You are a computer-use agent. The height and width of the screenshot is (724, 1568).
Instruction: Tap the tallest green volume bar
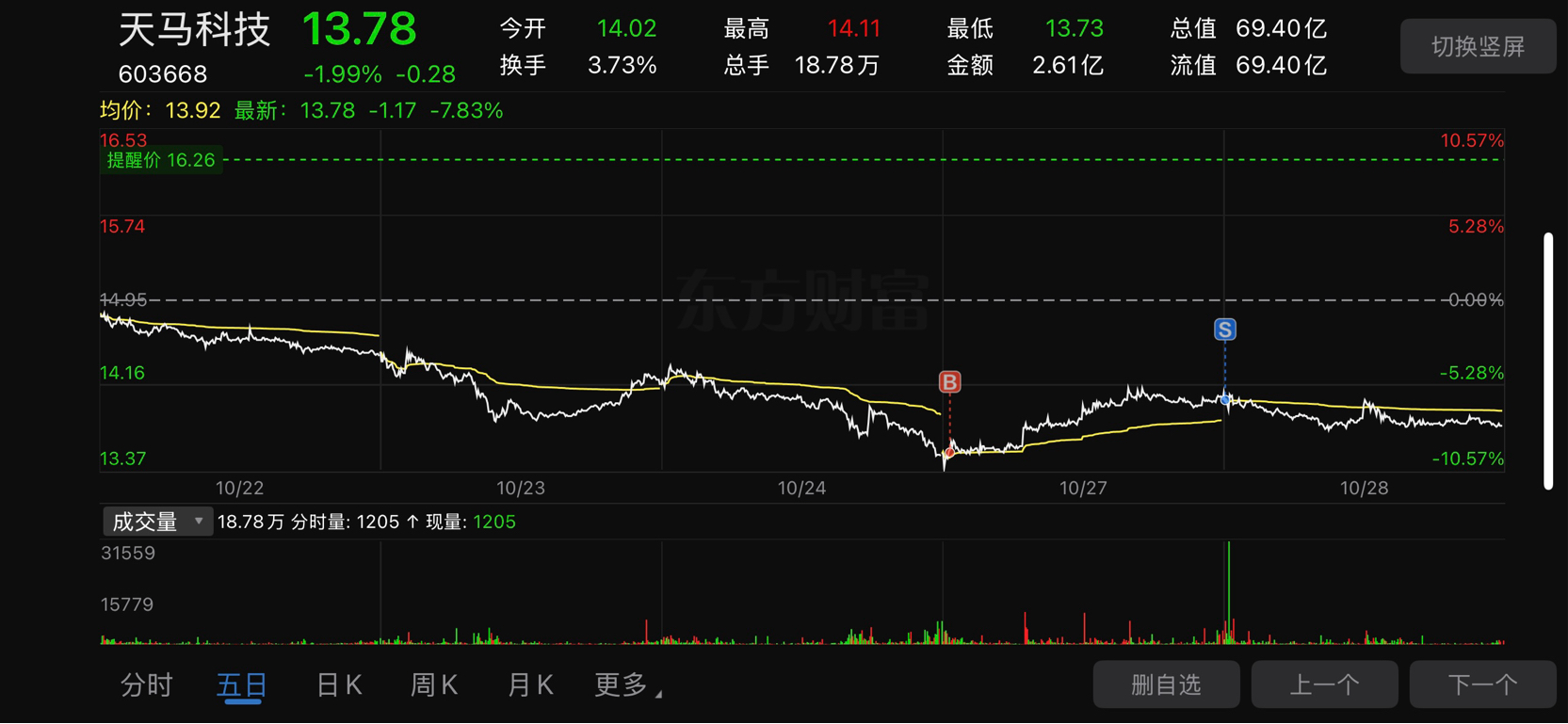[1228, 592]
